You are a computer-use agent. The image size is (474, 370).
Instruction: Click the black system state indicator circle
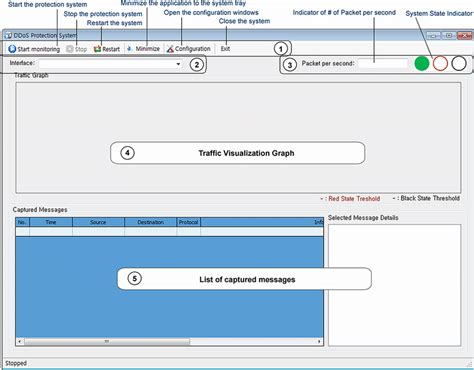459,63
